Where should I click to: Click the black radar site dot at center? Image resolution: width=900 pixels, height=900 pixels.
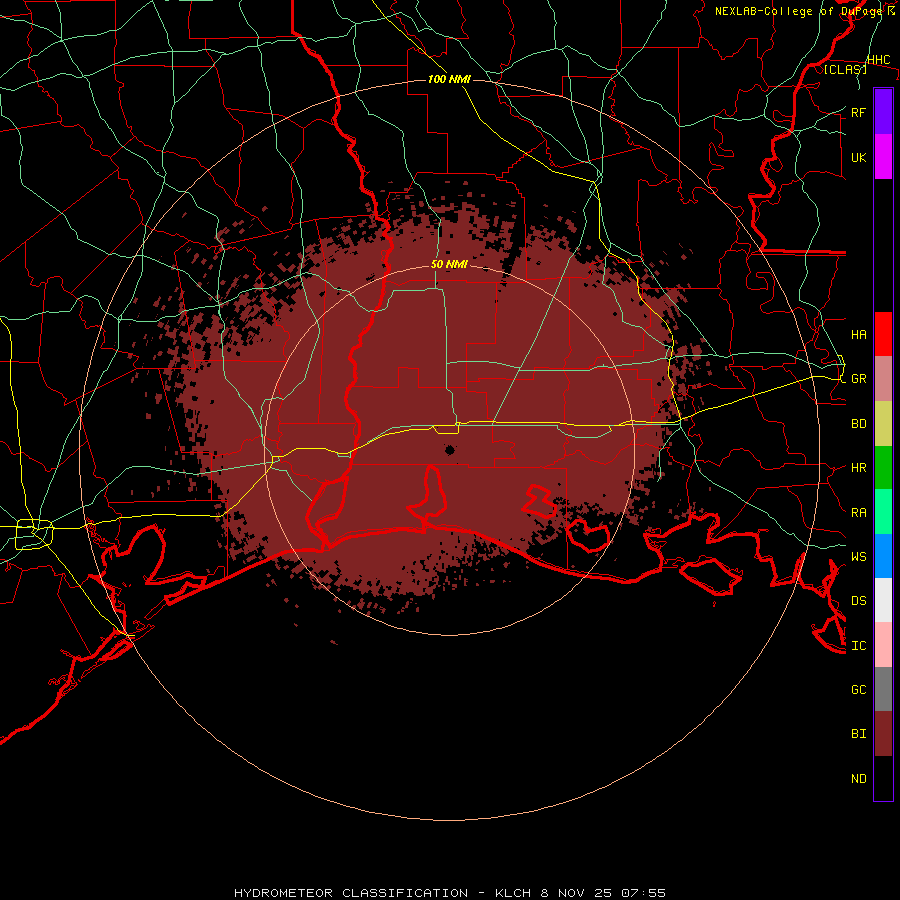click(449, 450)
